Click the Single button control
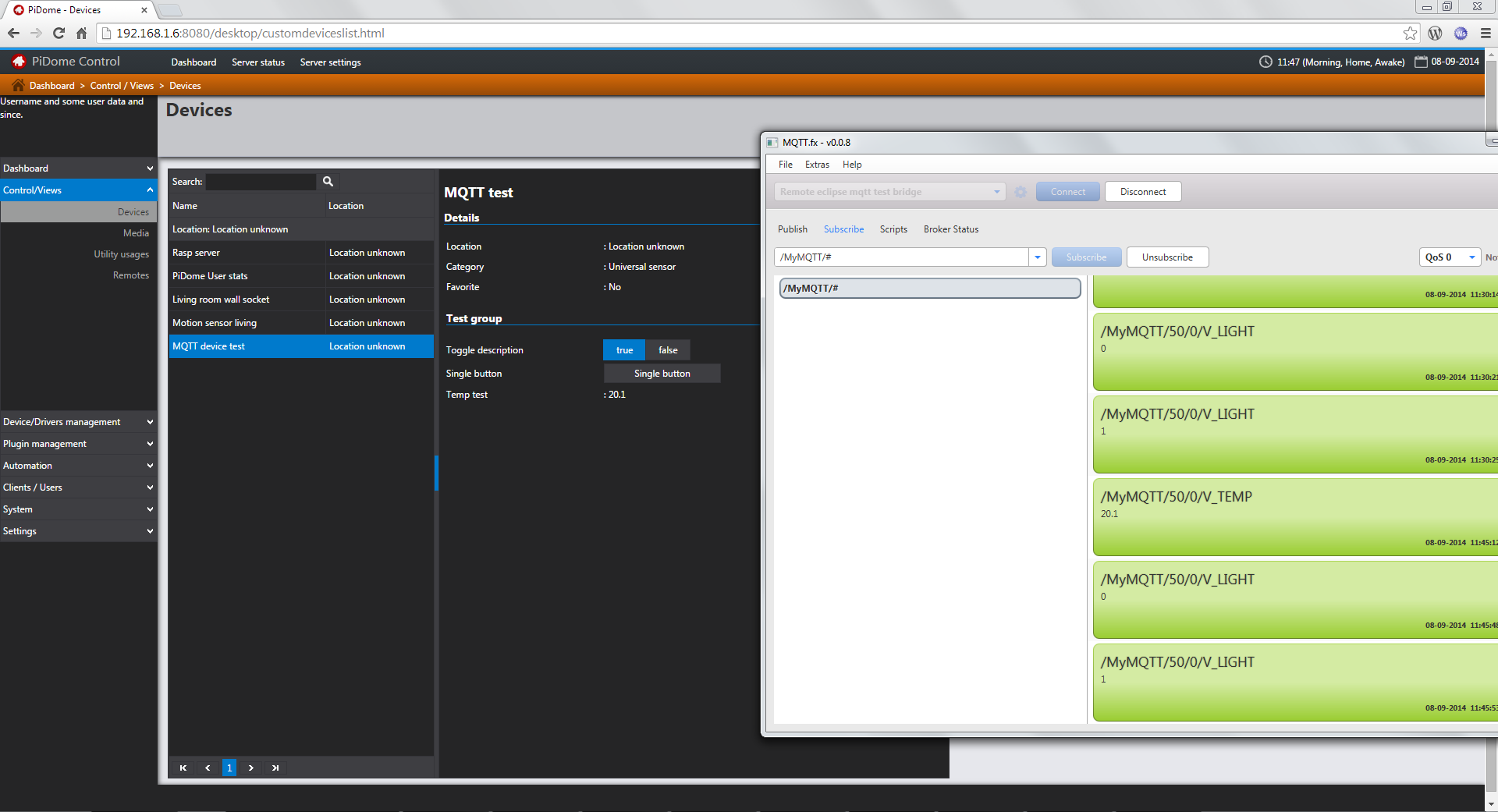The width and height of the screenshot is (1498, 812). (x=662, y=374)
